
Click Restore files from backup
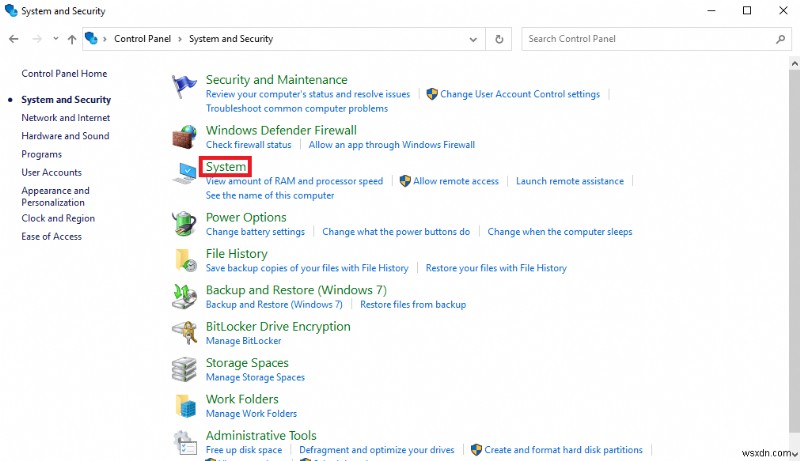(x=413, y=304)
